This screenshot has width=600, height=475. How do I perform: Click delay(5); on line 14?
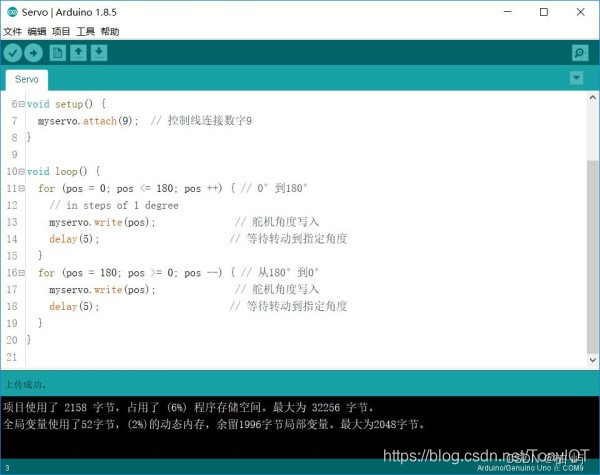(x=74, y=239)
